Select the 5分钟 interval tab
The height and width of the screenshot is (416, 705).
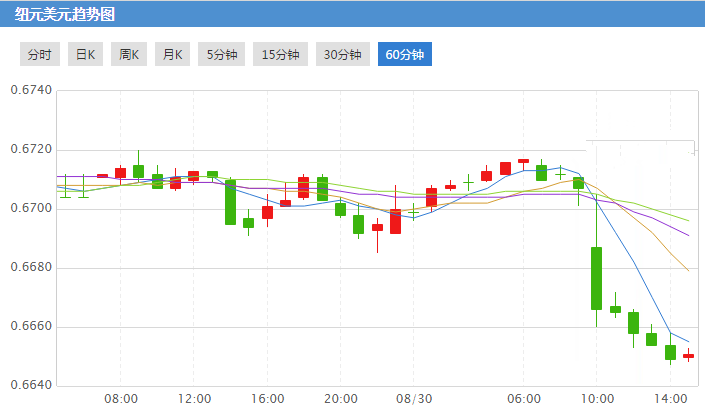[x=222, y=55]
